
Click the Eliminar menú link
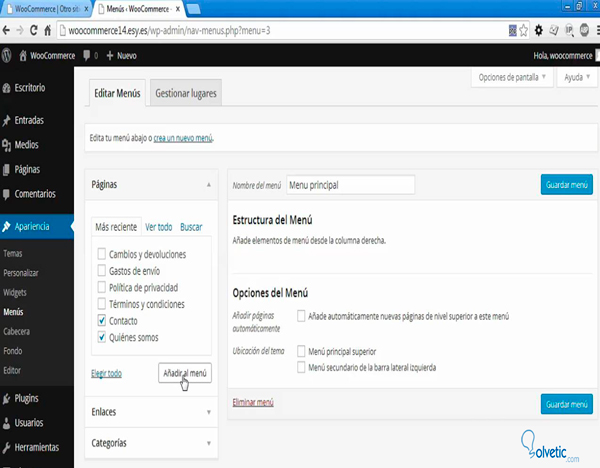pyautogui.click(x=253, y=402)
